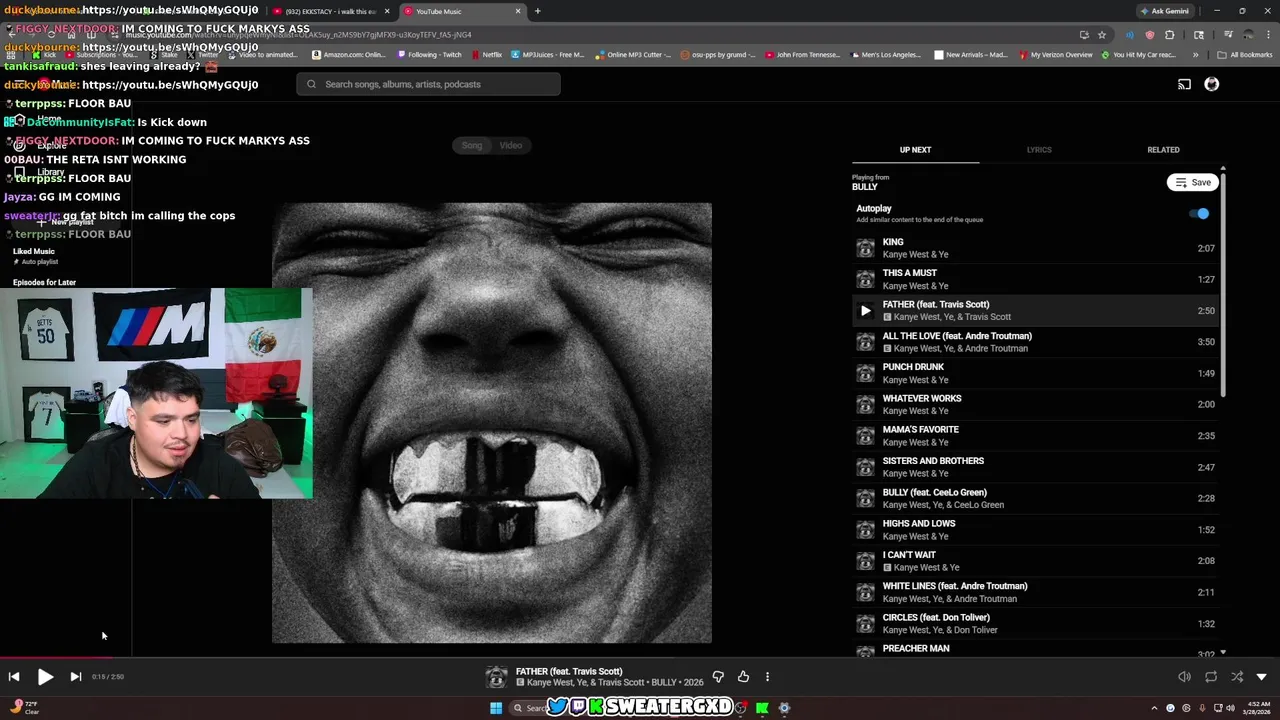This screenshot has width=1280, height=720.
Task: Skip to the previous track
Action: (x=14, y=677)
